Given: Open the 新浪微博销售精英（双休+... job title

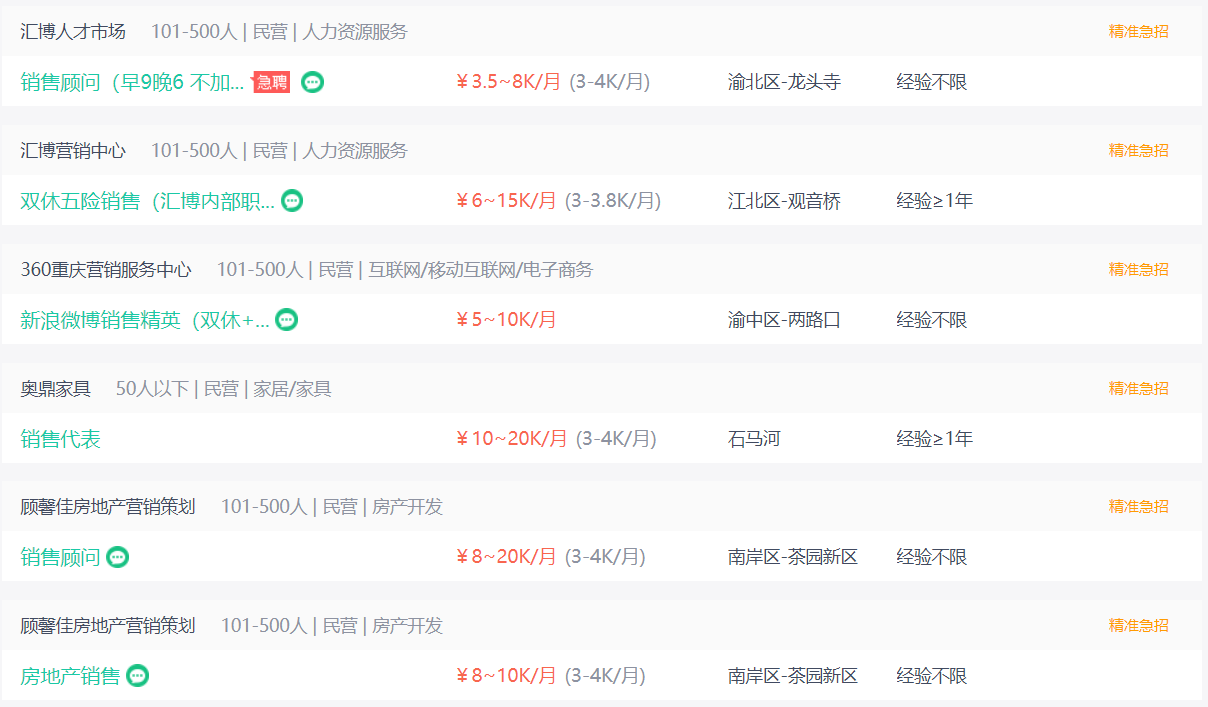Looking at the screenshot, I should tap(145, 320).
